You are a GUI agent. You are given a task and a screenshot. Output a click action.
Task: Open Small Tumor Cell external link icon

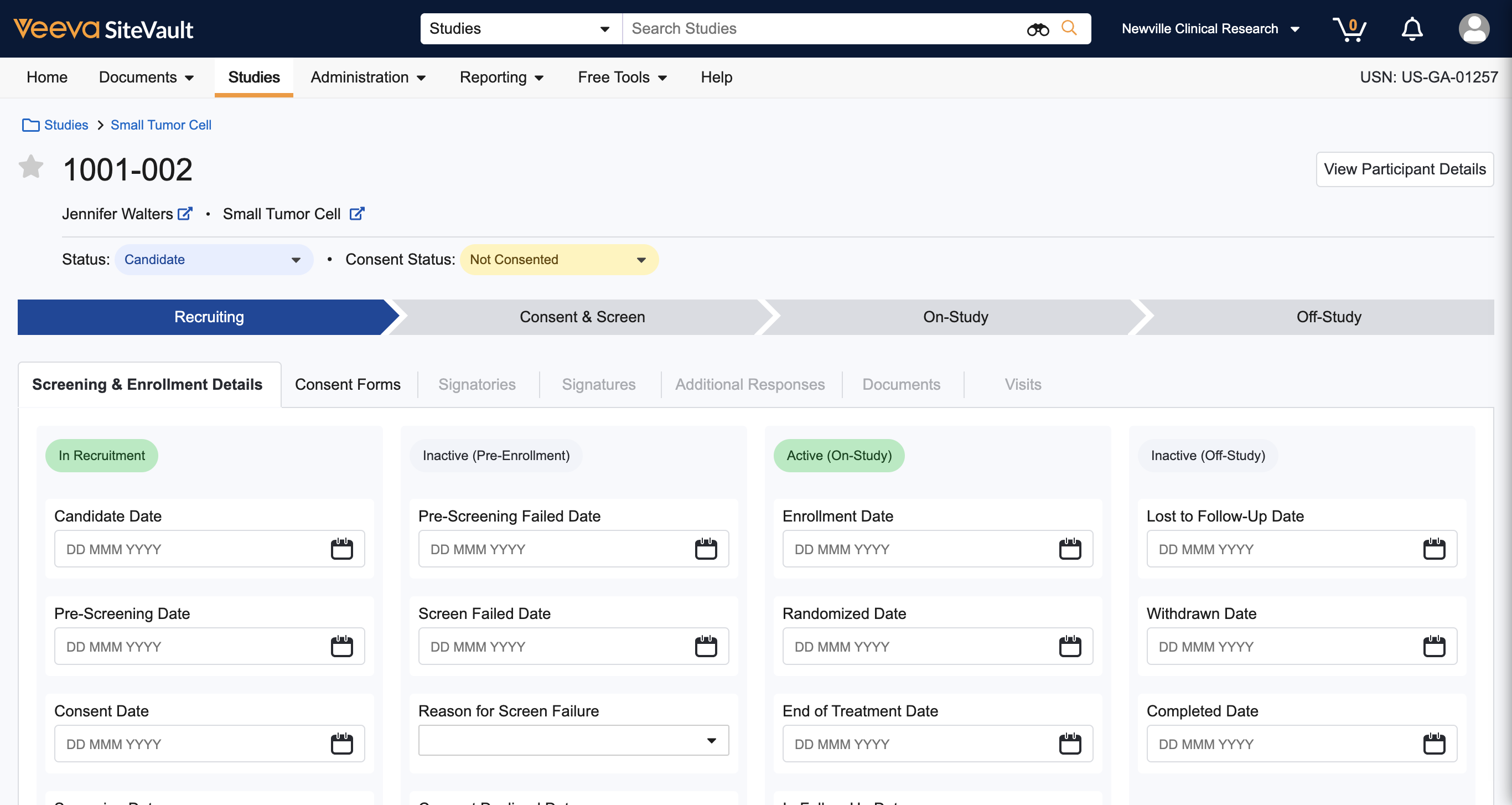(x=357, y=214)
